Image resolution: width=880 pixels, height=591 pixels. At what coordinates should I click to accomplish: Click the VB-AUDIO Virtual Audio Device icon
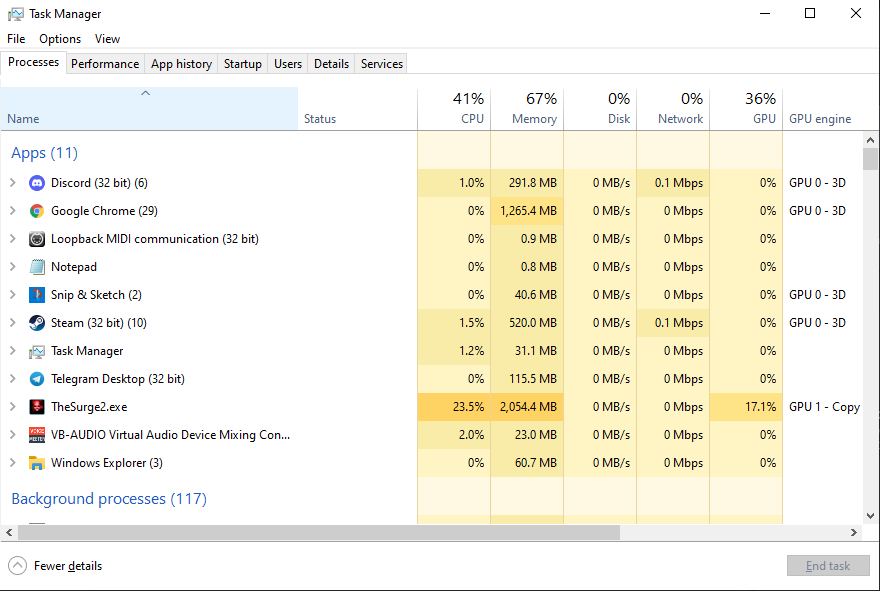point(37,435)
